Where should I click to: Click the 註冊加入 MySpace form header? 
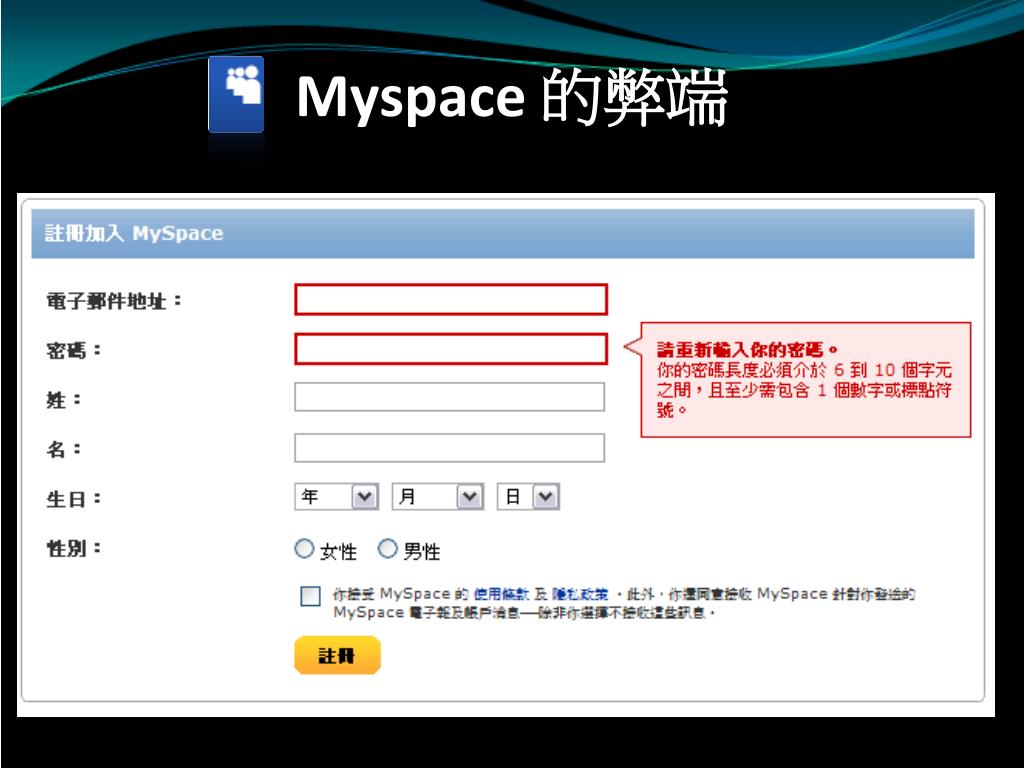point(503,233)
